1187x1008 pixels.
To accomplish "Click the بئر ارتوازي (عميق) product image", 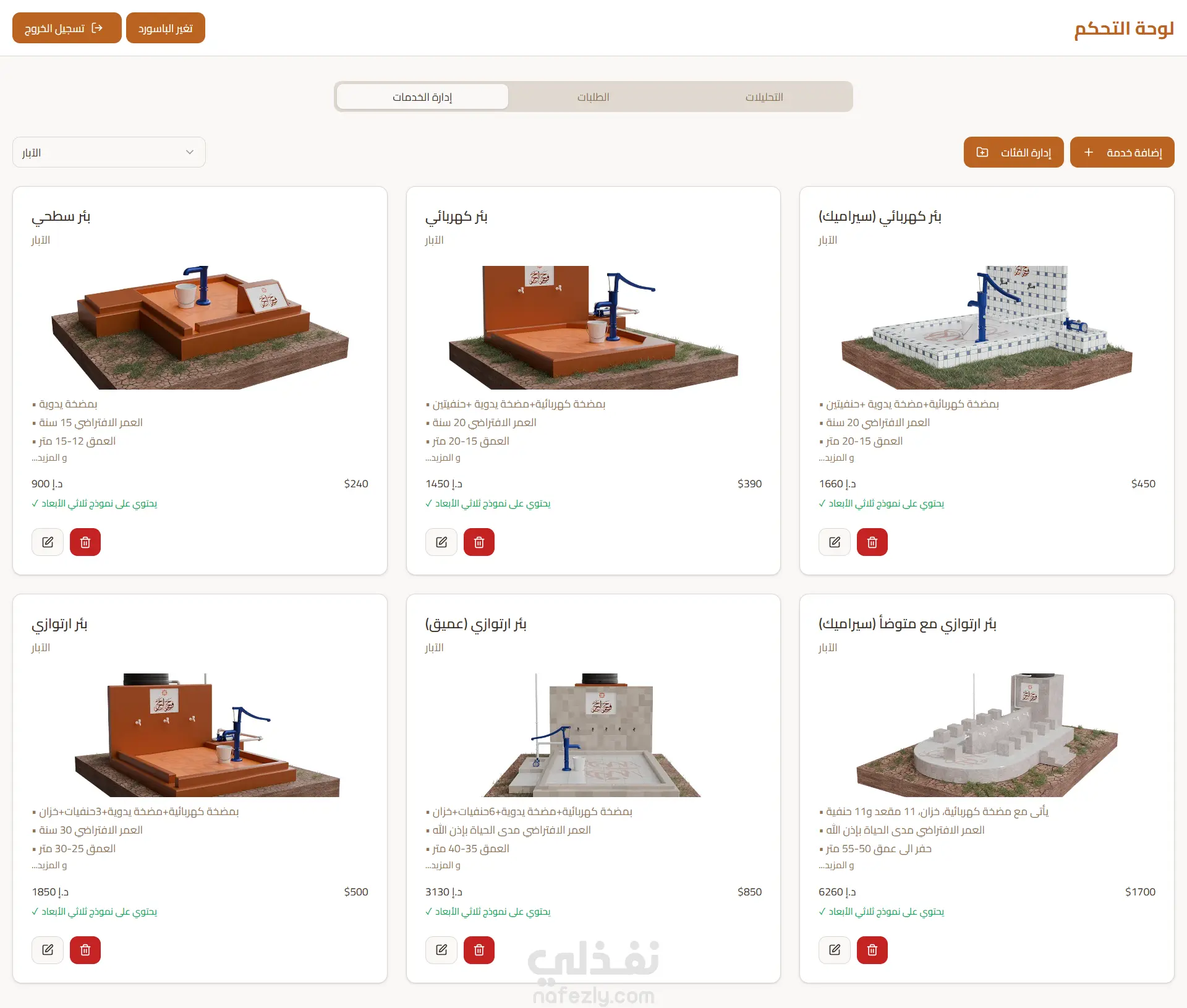I will pos(593,735).
